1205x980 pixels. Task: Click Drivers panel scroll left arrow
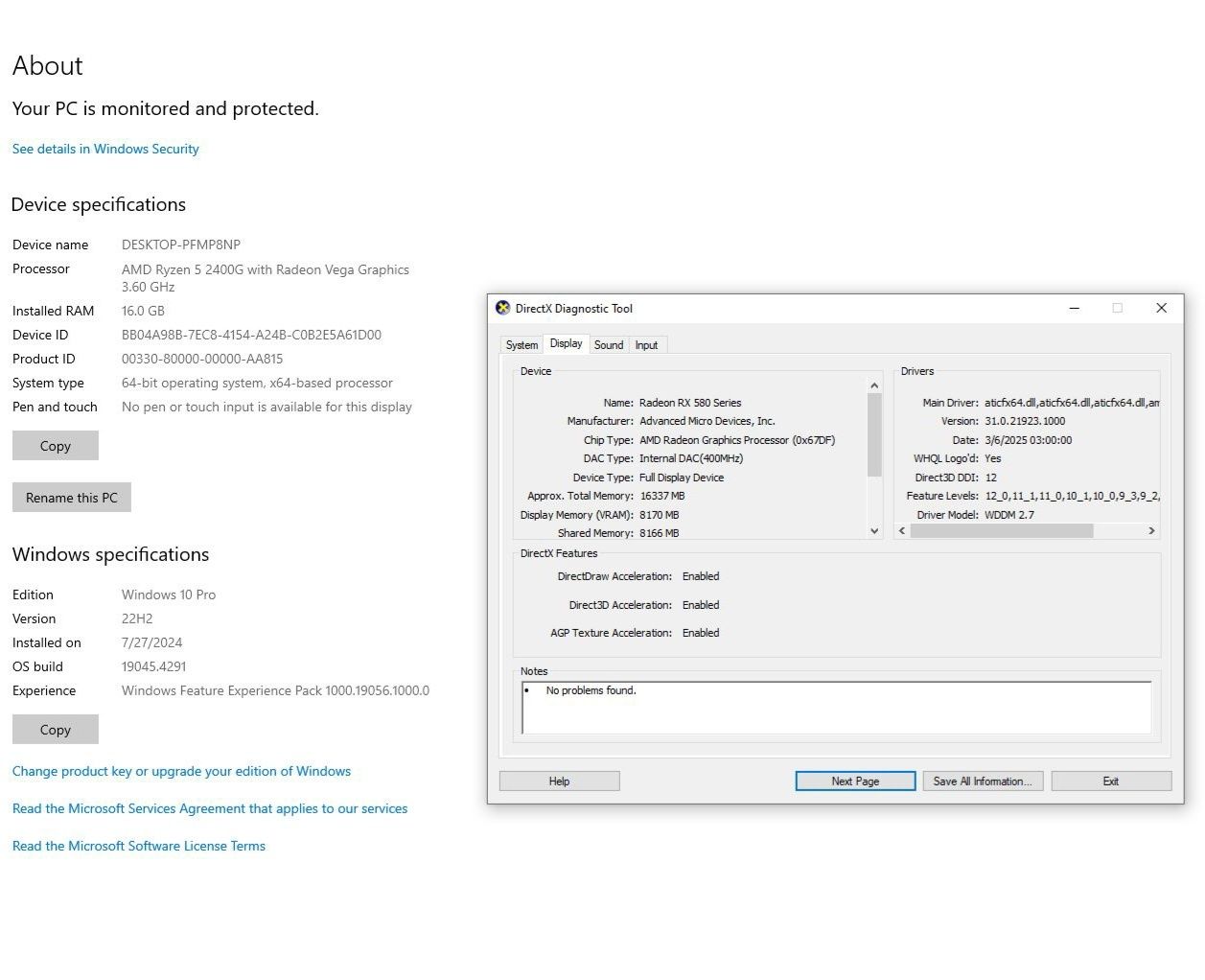(x=902, y=530)
